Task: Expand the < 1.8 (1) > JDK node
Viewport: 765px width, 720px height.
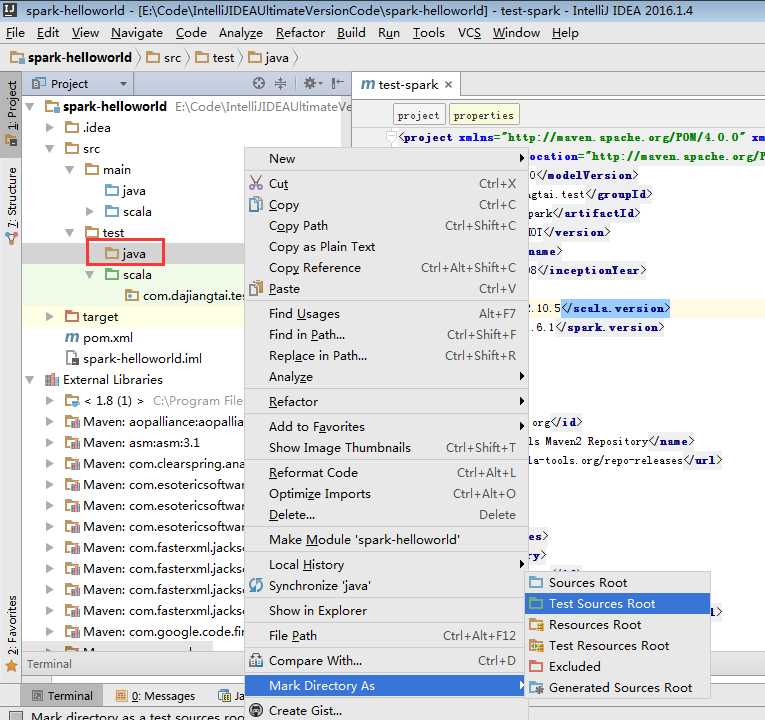Action: [x=50, y=400]
